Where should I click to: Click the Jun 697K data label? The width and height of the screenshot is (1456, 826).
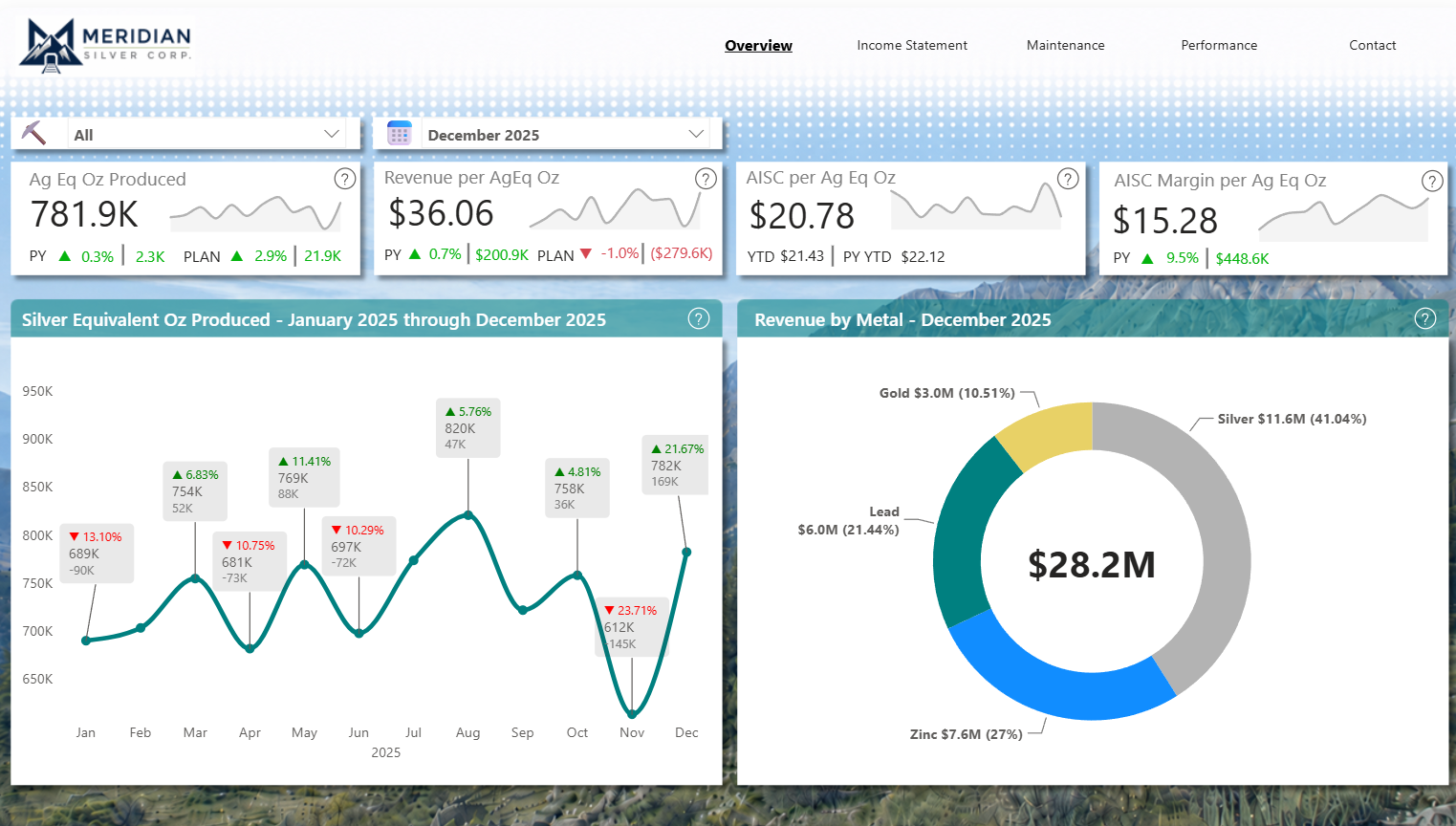[x=359, y=547]
